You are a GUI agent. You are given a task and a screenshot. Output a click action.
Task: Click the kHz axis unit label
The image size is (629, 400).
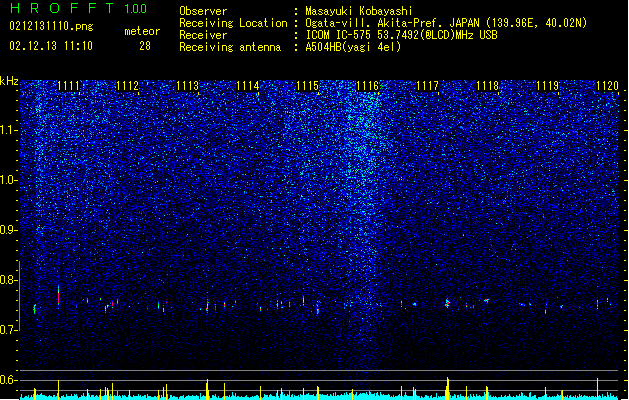tap(9, 81)
